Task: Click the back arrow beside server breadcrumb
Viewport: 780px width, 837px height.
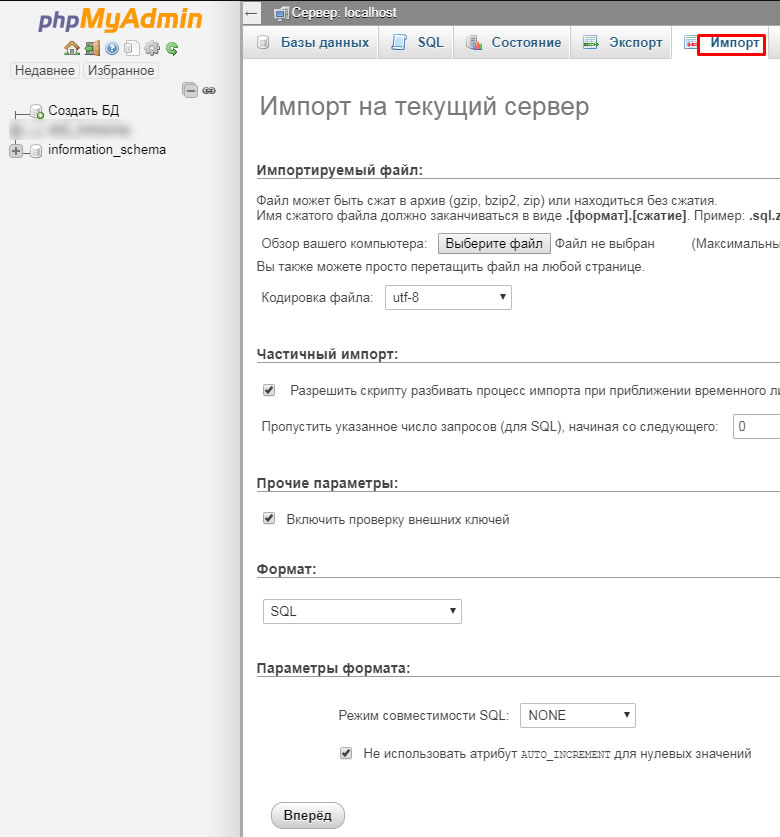Action: 251,13
